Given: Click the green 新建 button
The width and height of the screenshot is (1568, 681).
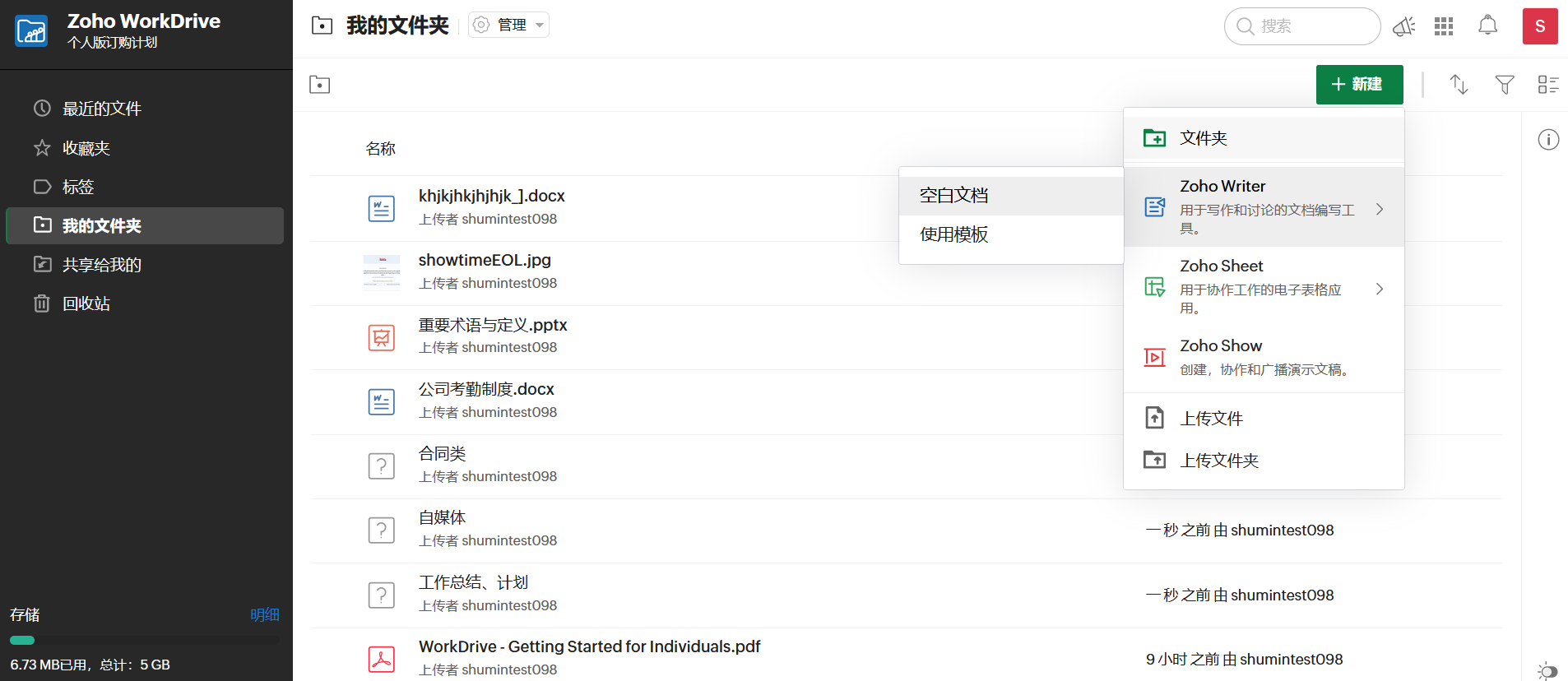Looking at the screenshot, I should [x=1358, y=85].
